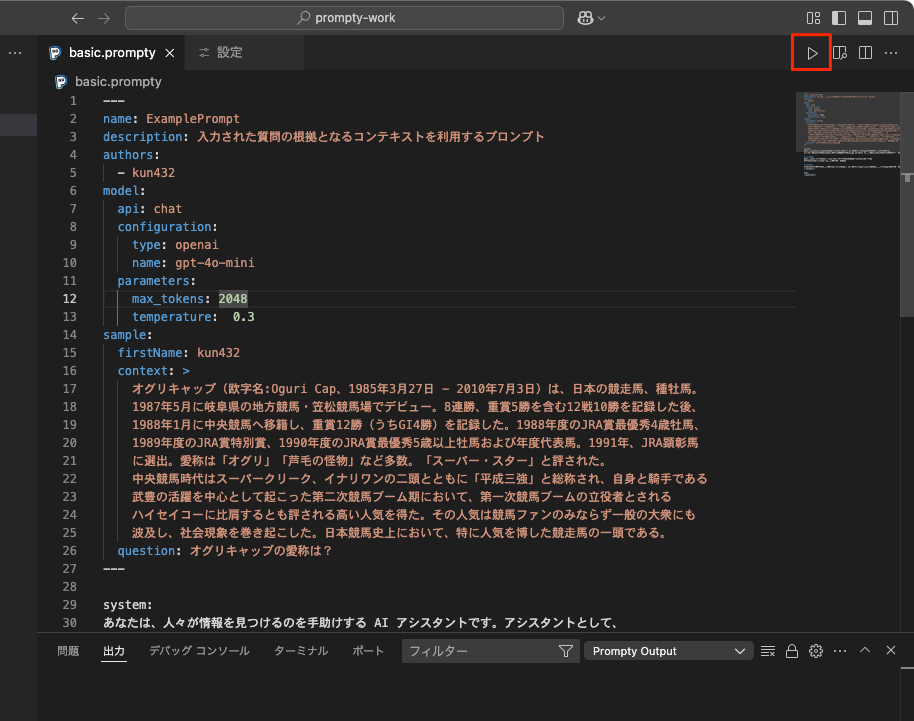Open sidebar overflow ellipsis menu

(x=15, y=53)
